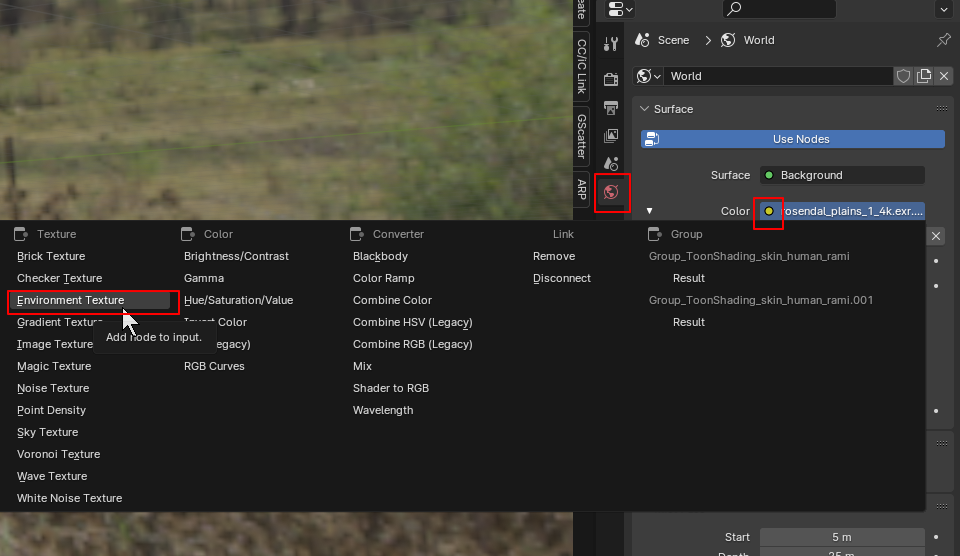
Task: Click the yellow Color socket dot
Action: tap(769, 211)
